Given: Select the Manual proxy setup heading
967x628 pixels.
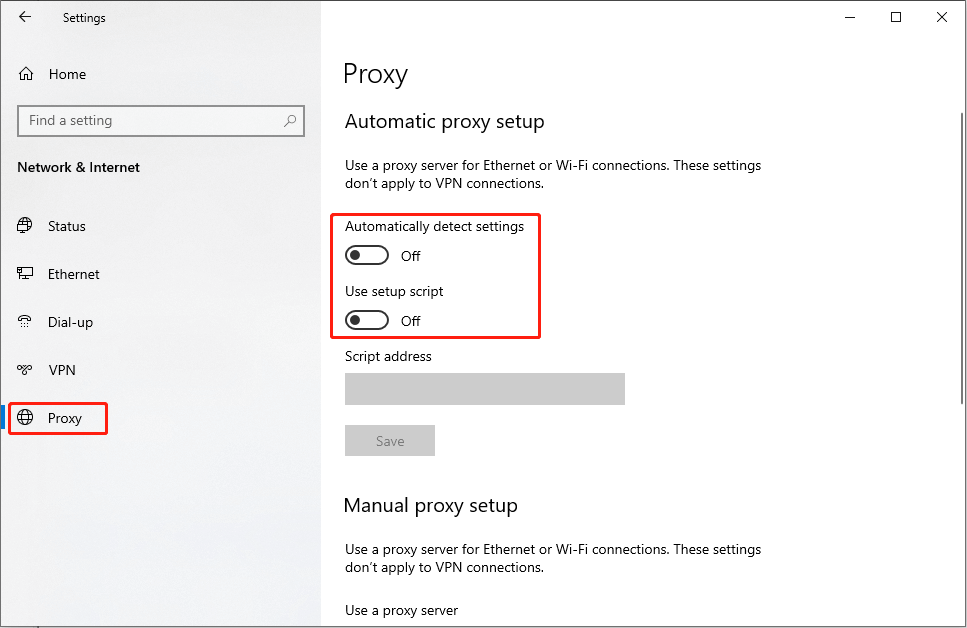Looking at the screenshot, I should (431, 505).
